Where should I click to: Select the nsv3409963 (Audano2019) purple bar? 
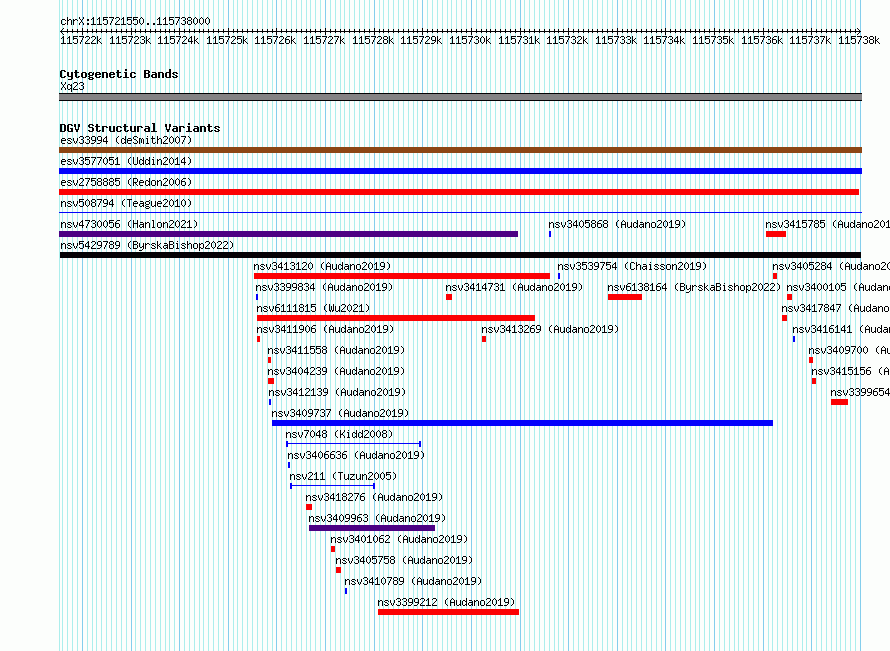372,528
